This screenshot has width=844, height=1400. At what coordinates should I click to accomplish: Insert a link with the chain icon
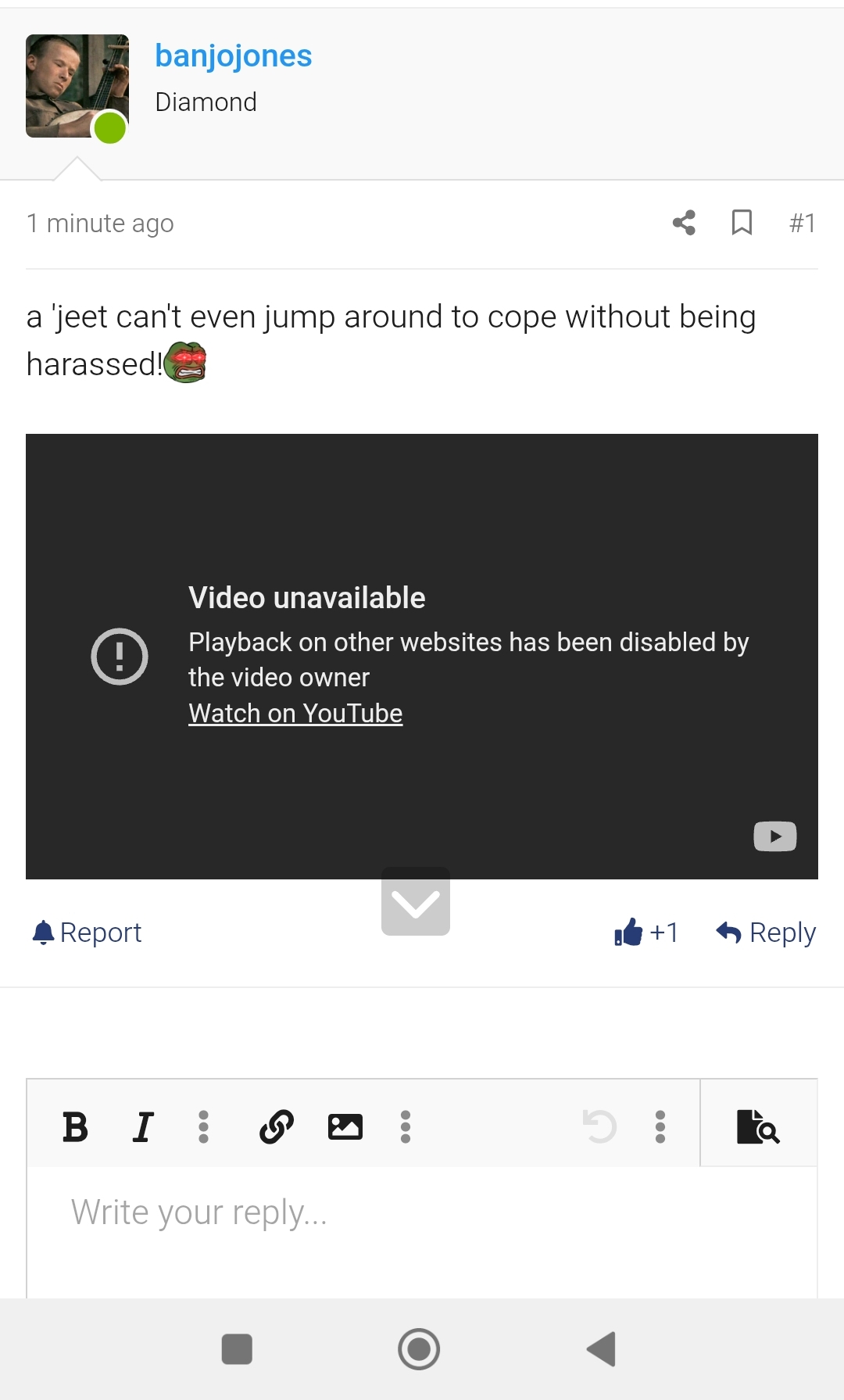click(277, 1126)
